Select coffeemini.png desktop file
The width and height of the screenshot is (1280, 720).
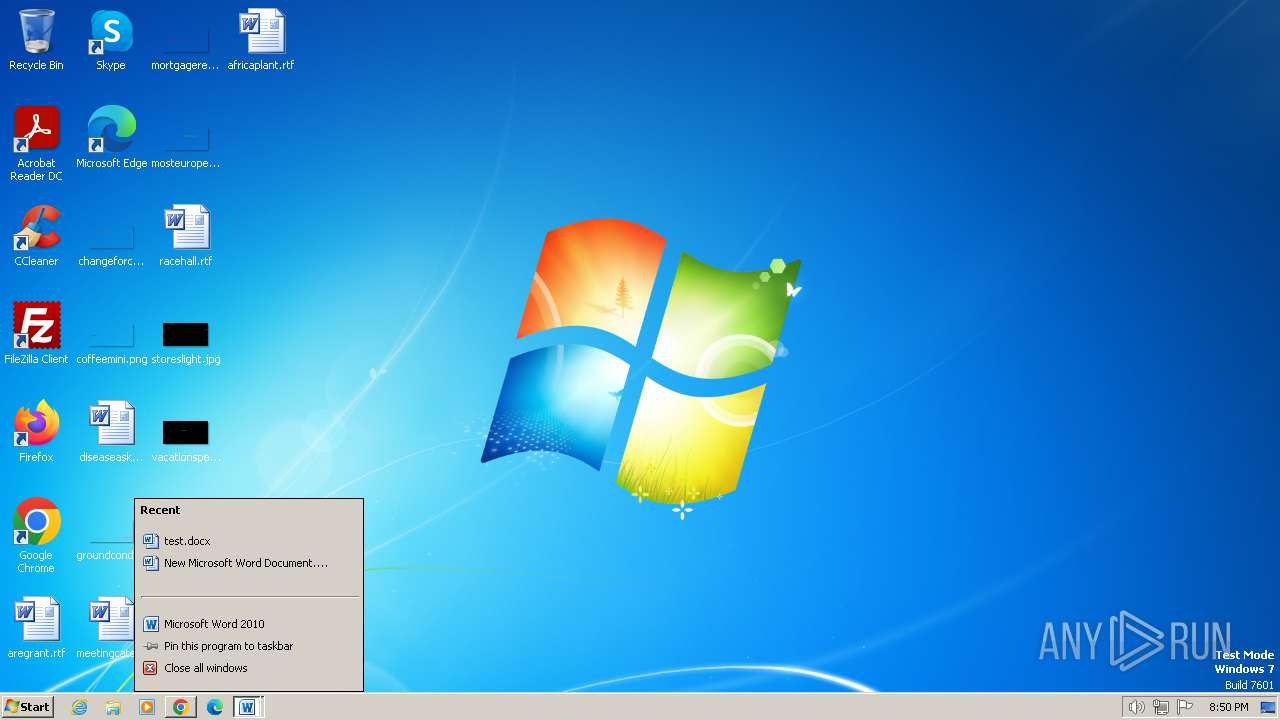[x=111, y=345]
